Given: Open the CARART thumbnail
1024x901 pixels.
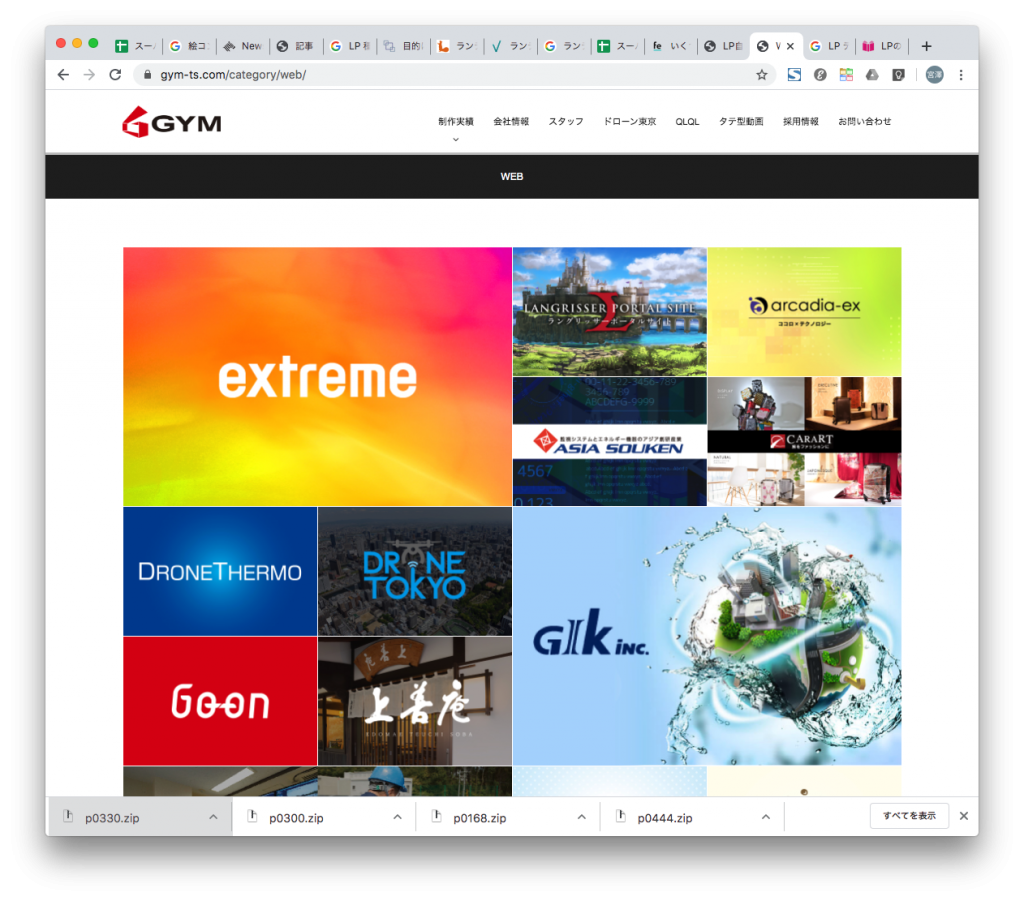Looking at the screenshot, I should click(x=805, y=441).
